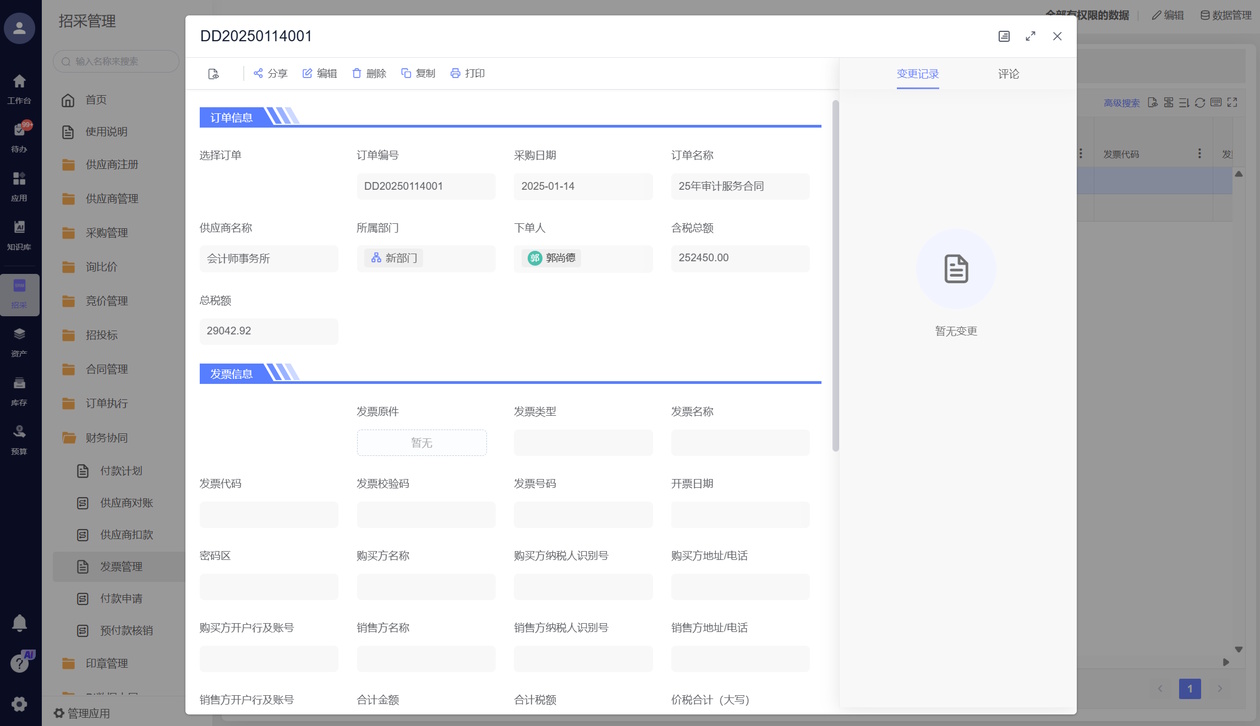The height and width of the screenshot is (726, 1260).
Task: Click the 新部门 department tag
Action: (x=394, y=258)
